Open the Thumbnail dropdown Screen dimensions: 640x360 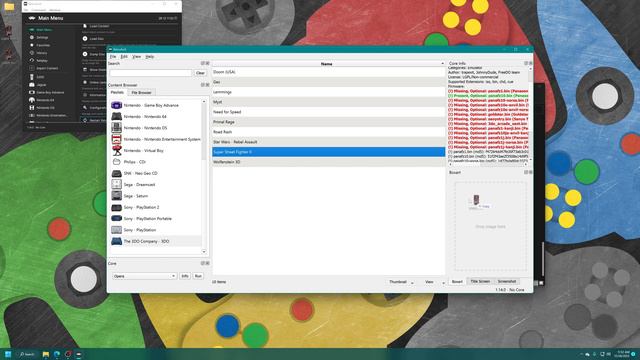[400, 282]
